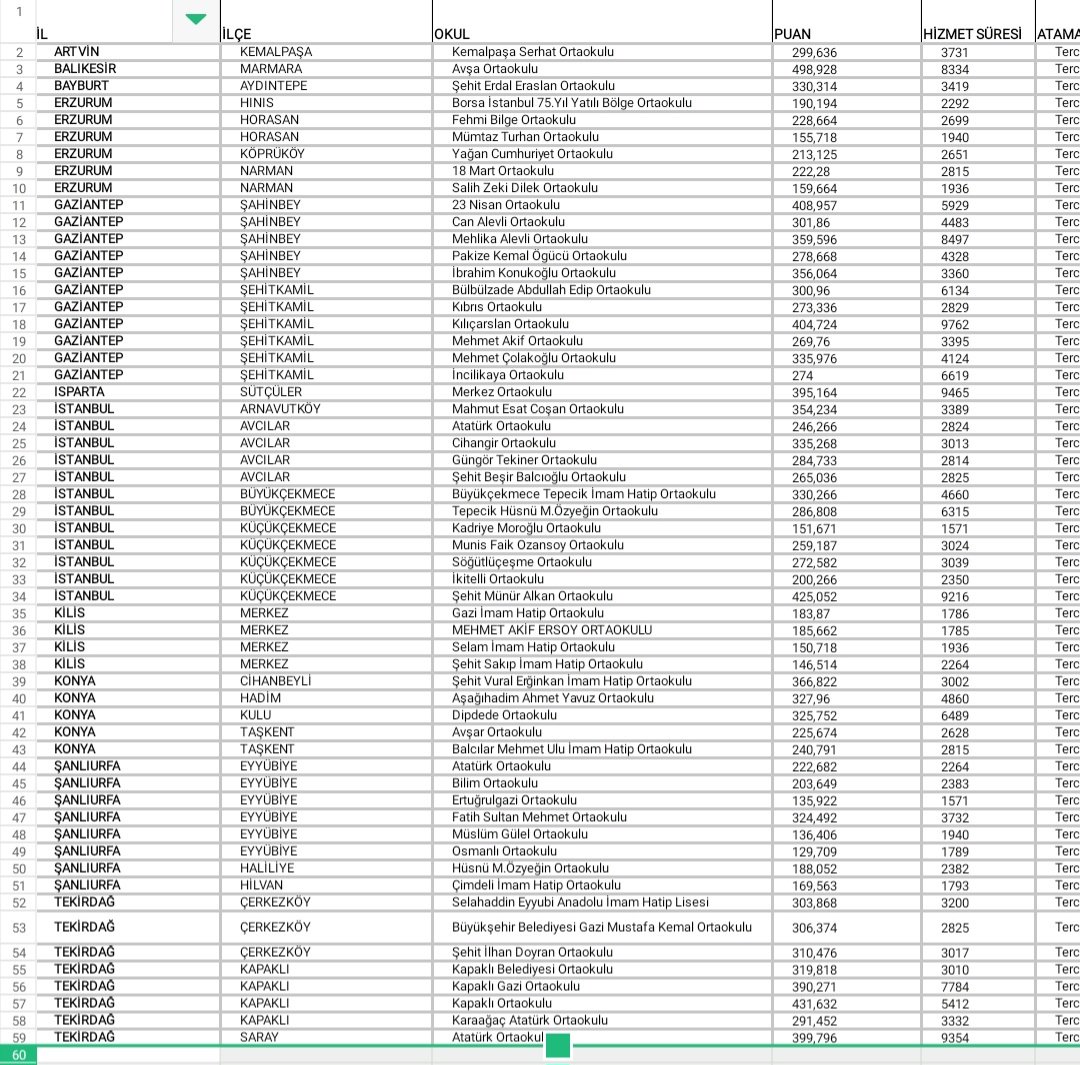Click the İLÇE column header cell

pos(326,21)
